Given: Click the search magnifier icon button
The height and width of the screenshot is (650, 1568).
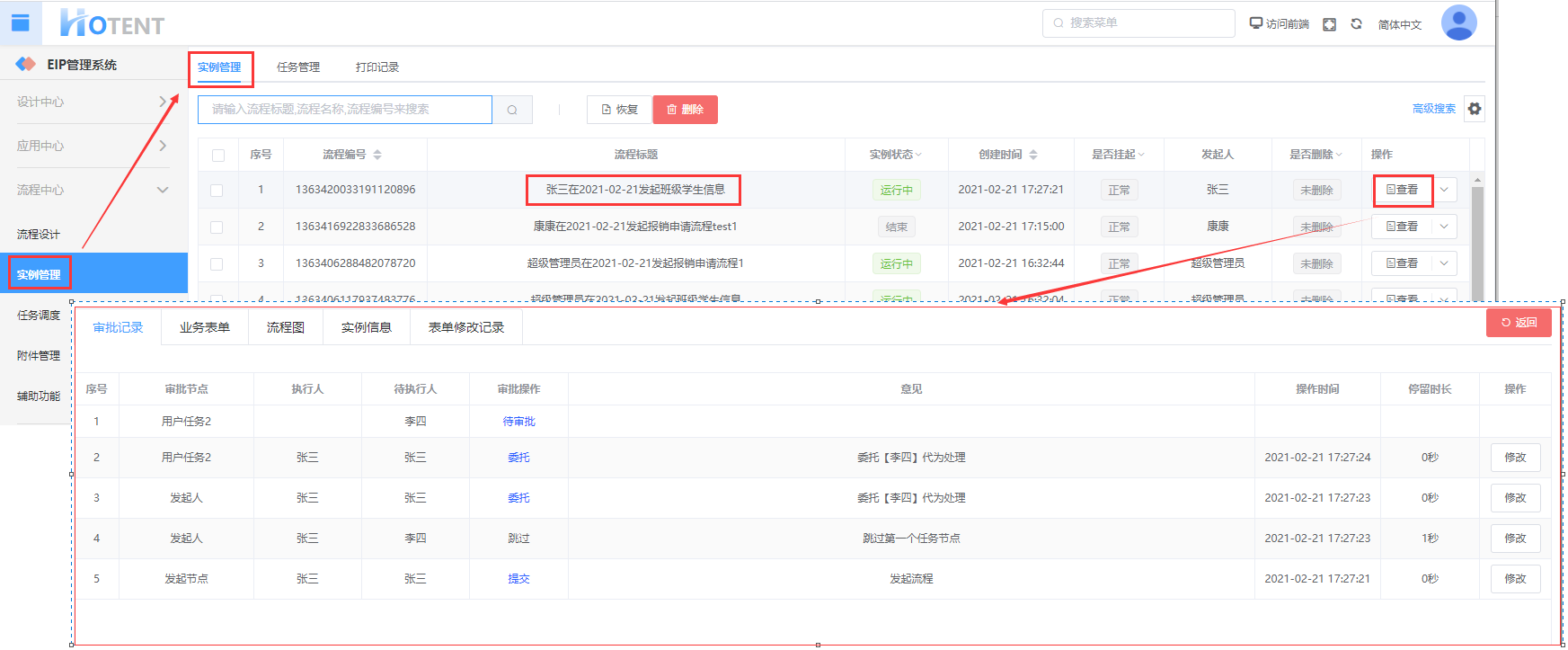Looking at the screenshot, I should [512, 110].
